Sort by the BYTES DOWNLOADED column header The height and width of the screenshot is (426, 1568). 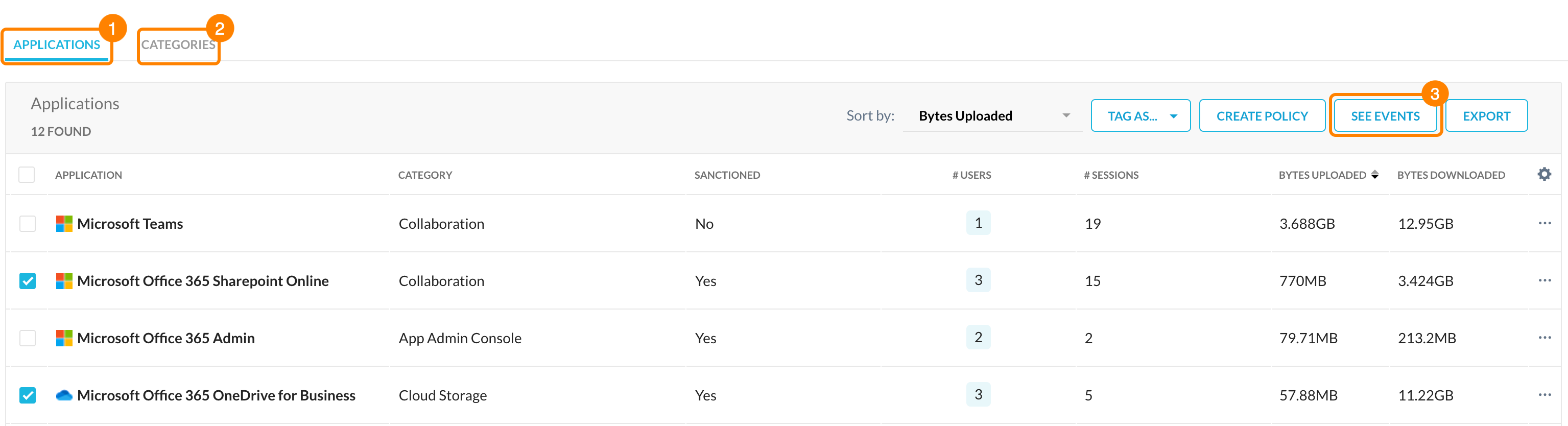tap(1451, 175)
